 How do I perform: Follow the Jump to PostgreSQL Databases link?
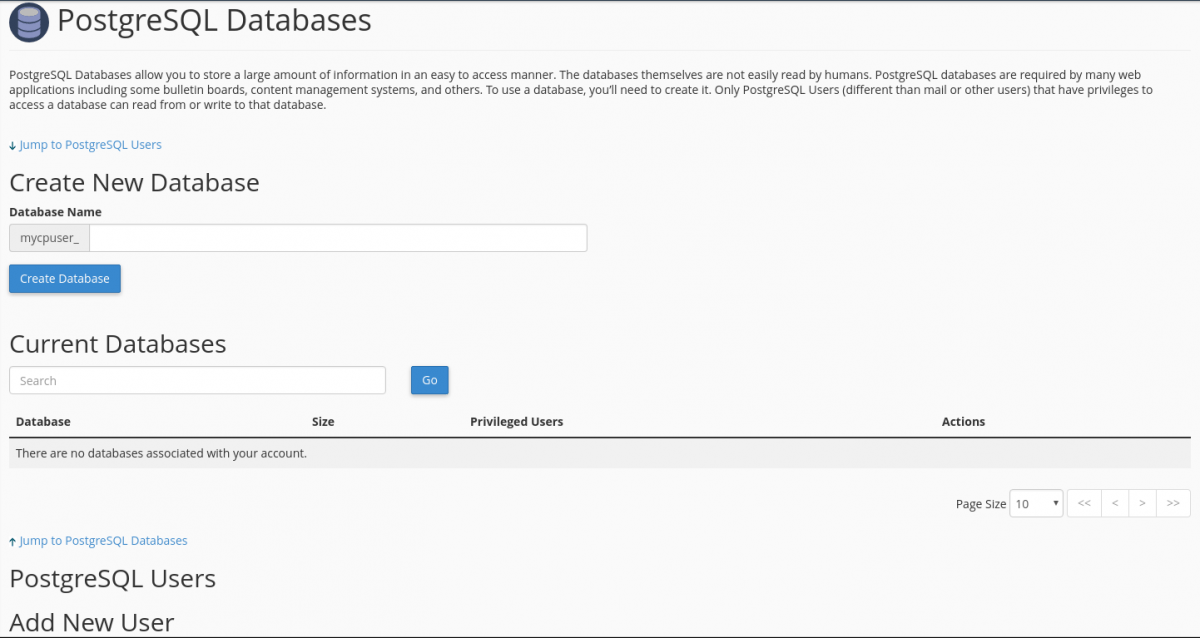103,540
